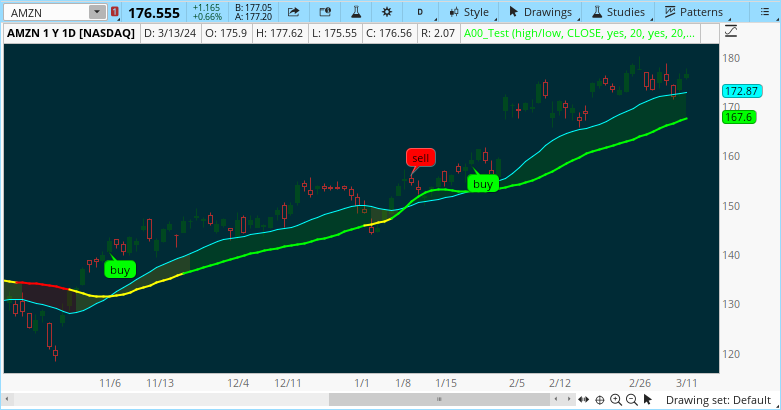Viewport: 781px width, 410px height.
Task: Open the hamburger menu icon at top right
Action: coord(765,12)
